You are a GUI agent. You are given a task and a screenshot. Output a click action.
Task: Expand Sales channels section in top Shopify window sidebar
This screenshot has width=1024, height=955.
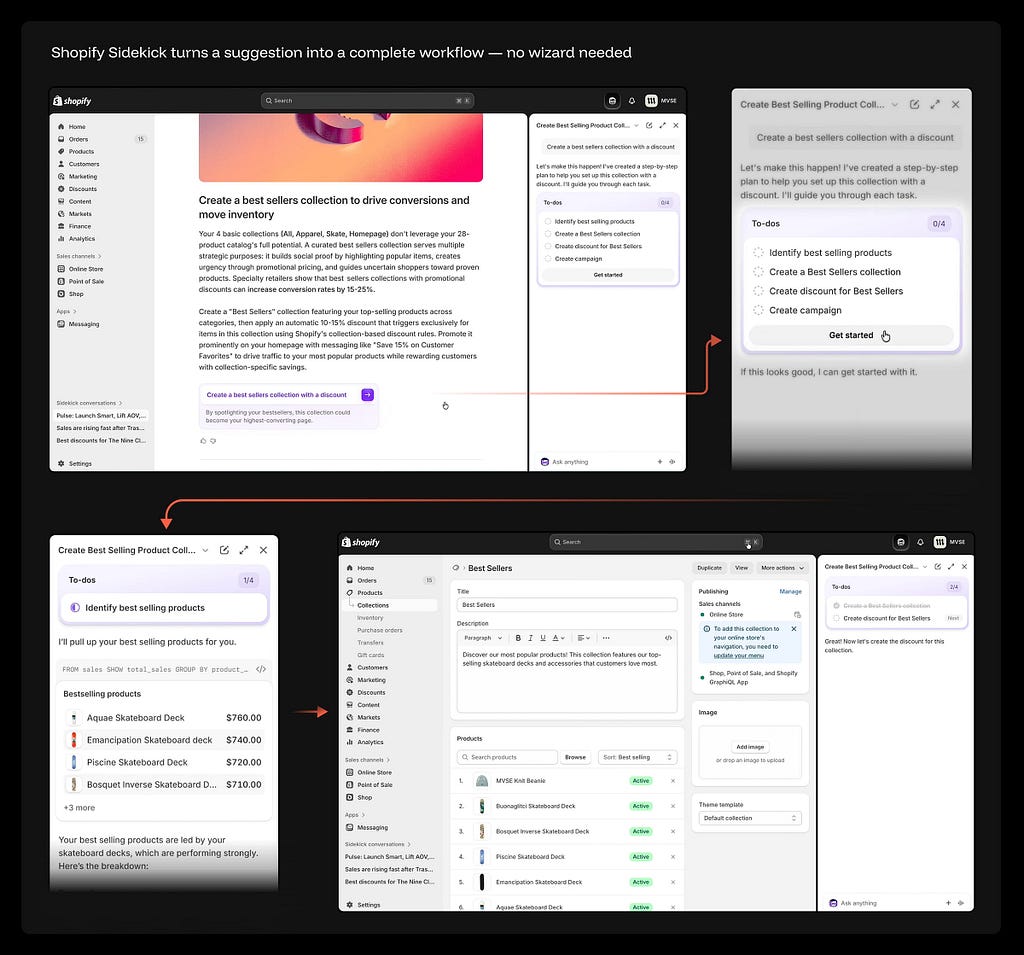79,256
